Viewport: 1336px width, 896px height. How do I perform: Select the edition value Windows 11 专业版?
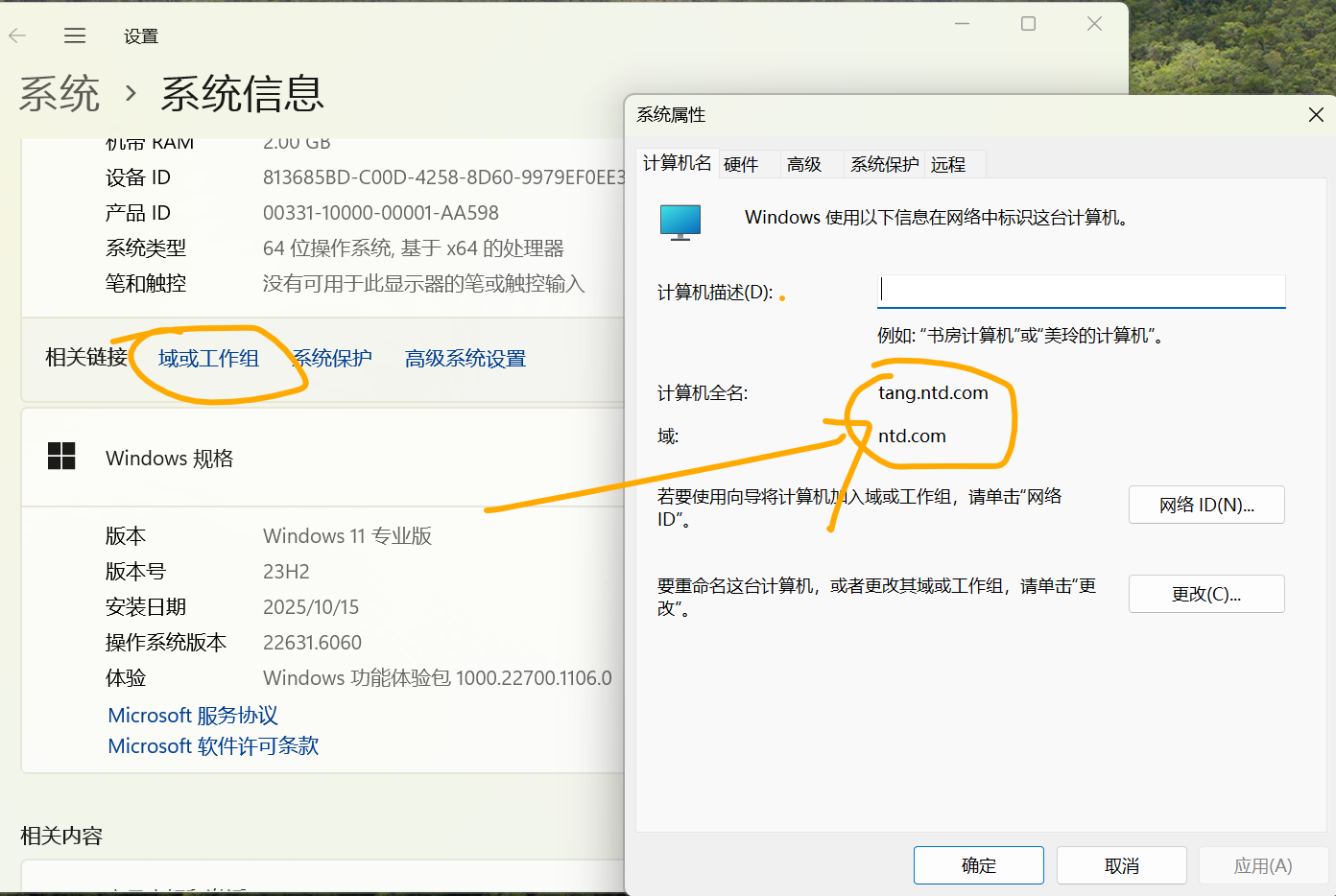[x=347, y=535]
